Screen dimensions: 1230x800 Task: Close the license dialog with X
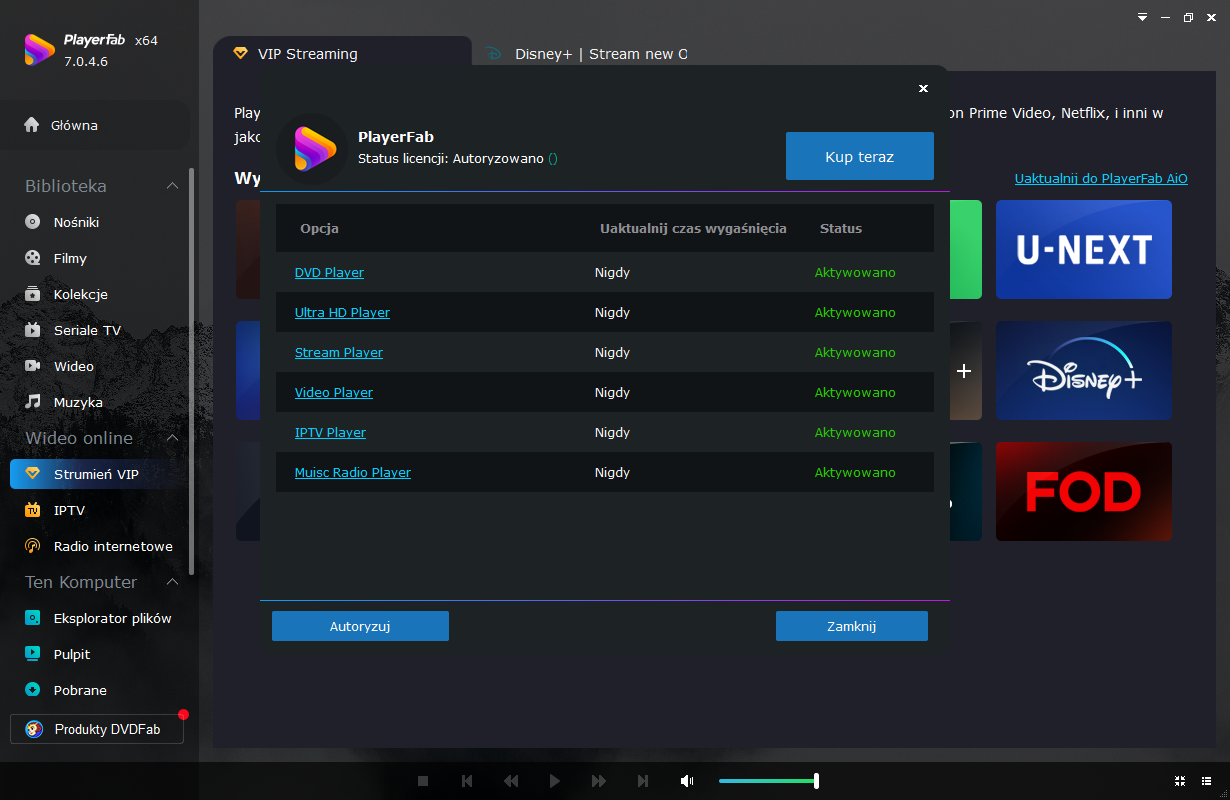(x=923, y=88)
